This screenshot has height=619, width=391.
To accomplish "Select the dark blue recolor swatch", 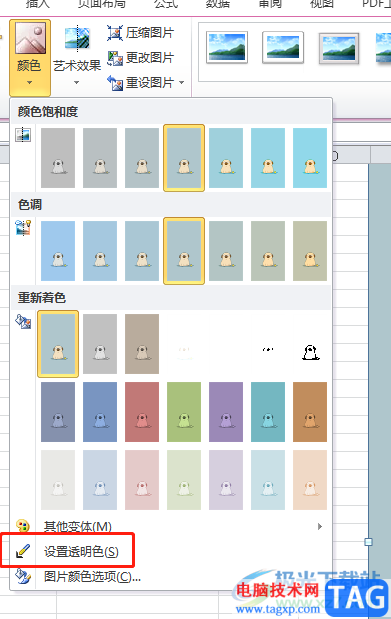I will [100, 412].
